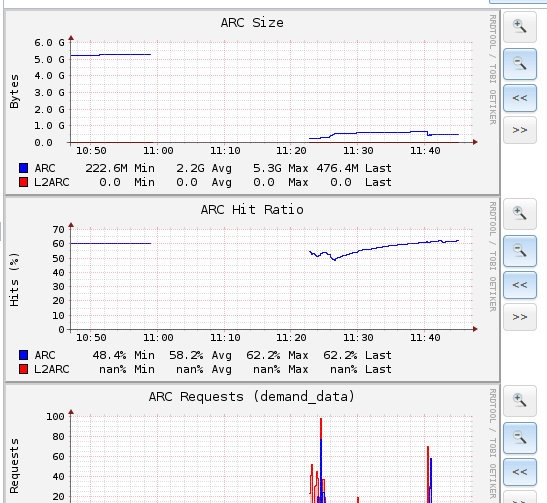
Task: Shift ARC Size graph back in time
Action: pos(520,98)
